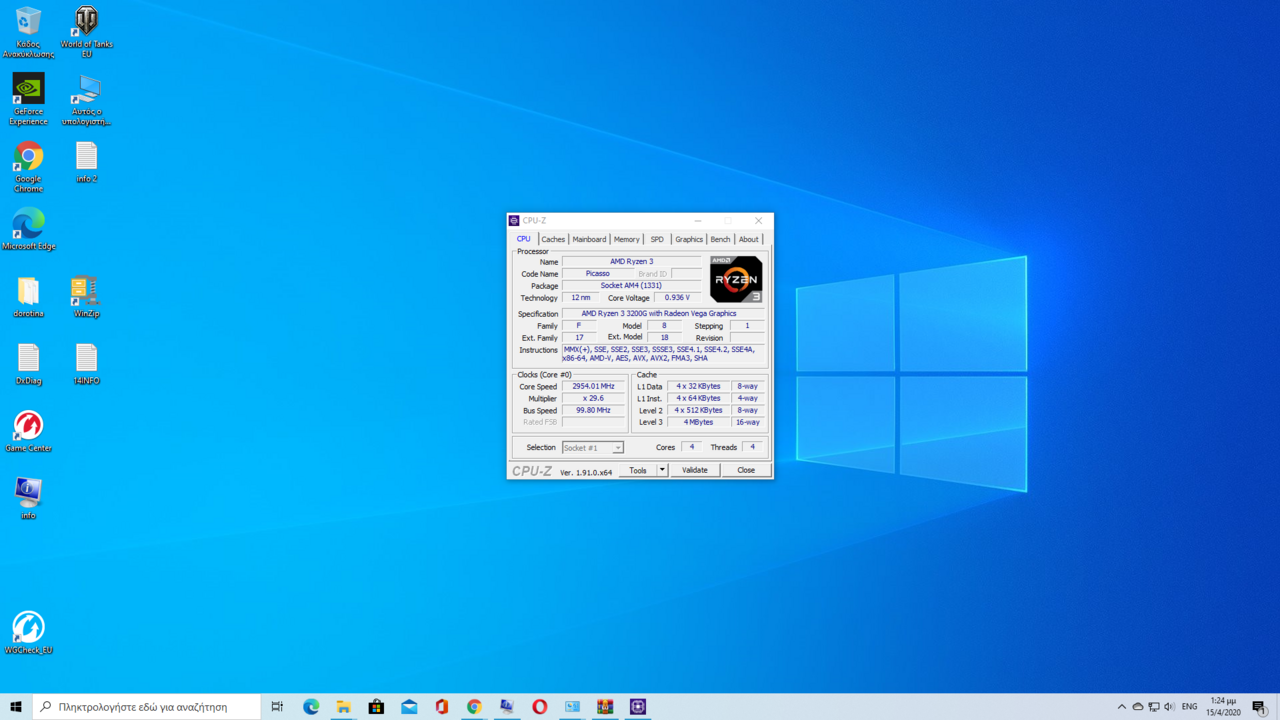Click the Core Voltage value 0.936 V
This screenshot has height=720, width=1280.
pos(677,298)
